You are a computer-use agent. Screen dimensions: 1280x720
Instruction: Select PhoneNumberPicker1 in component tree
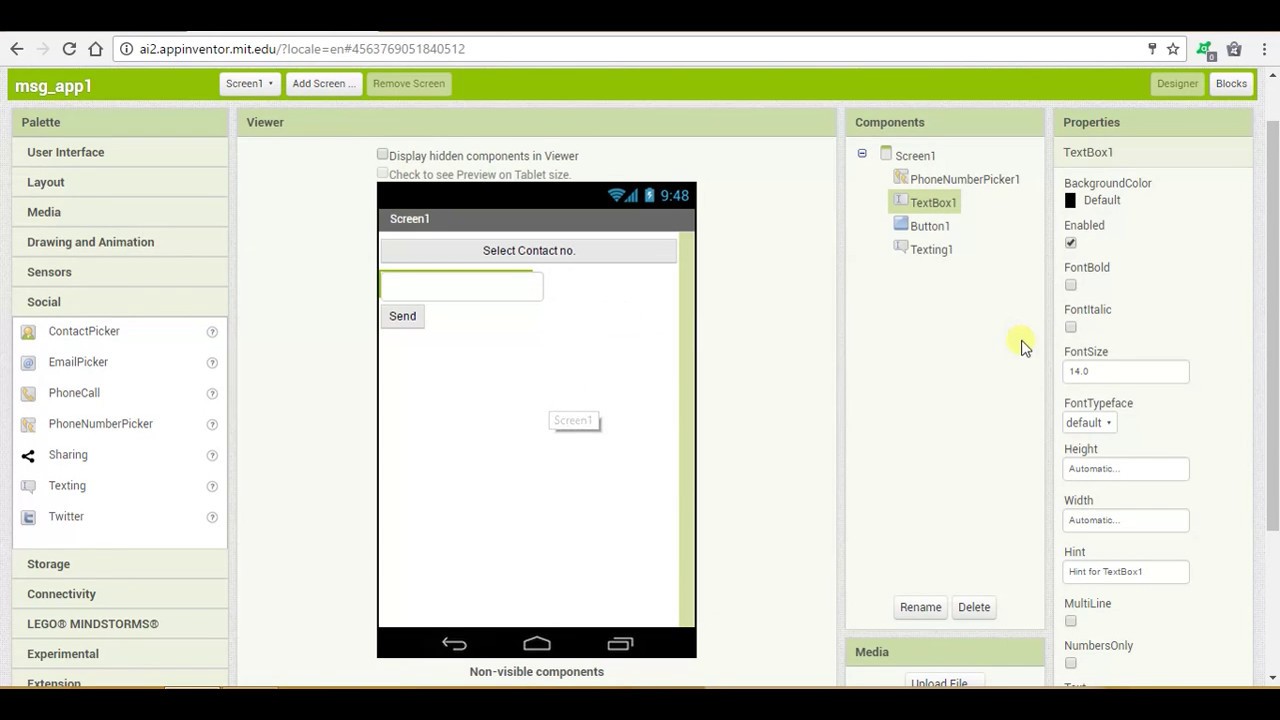coord(965,179)
